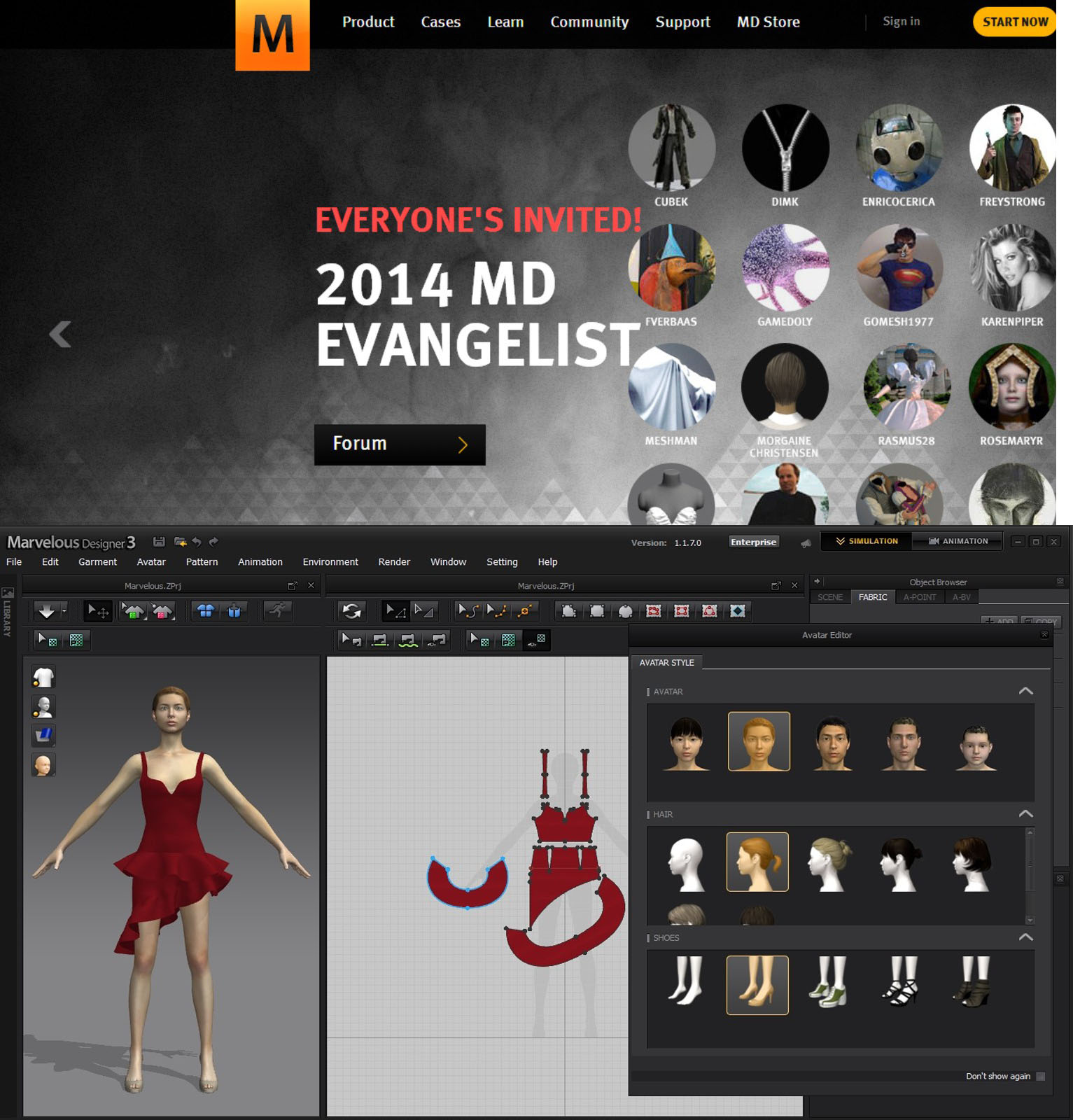Open the LIBRARY side panel

point(7,612)
